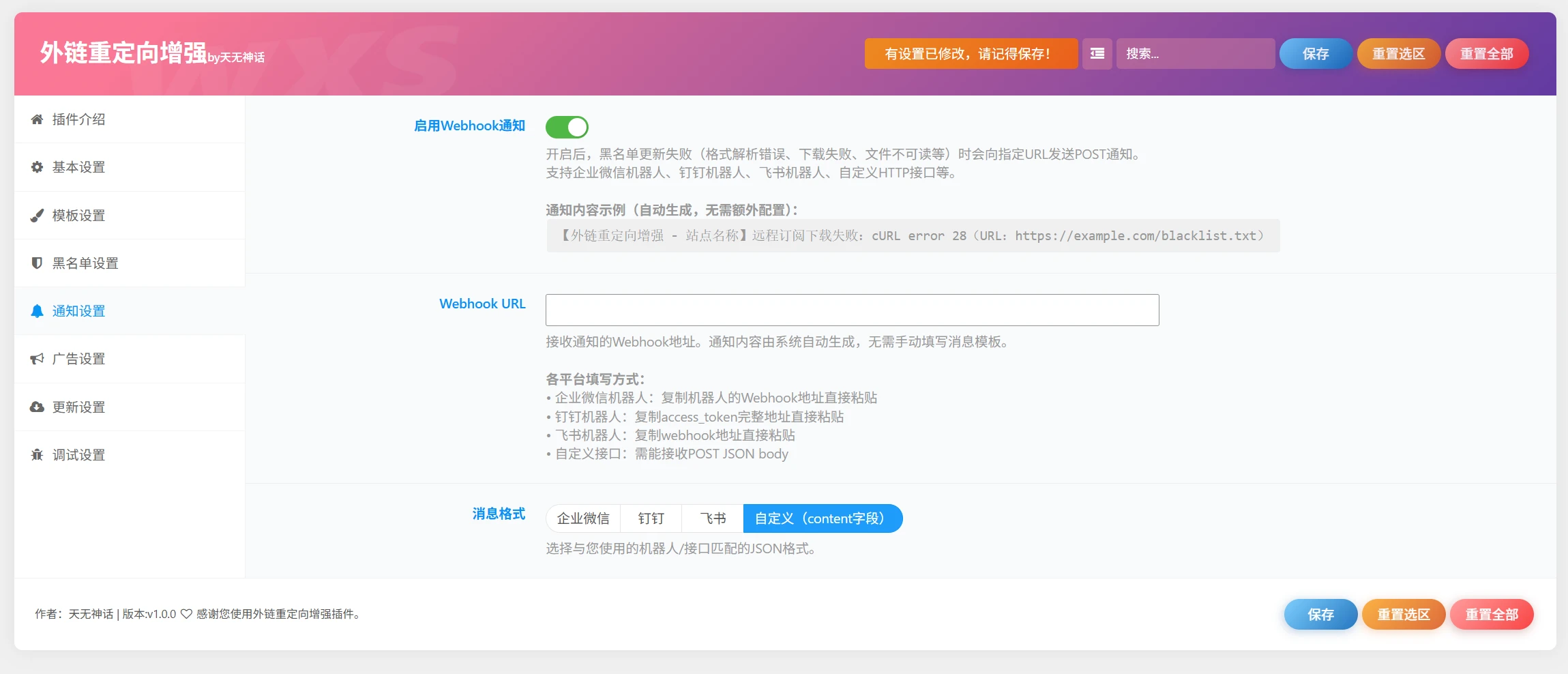Click the gear icon beside 基本设置
The height and width of the screenshot is (674, 1568).
pyautogui.click(x=37, y=167)
